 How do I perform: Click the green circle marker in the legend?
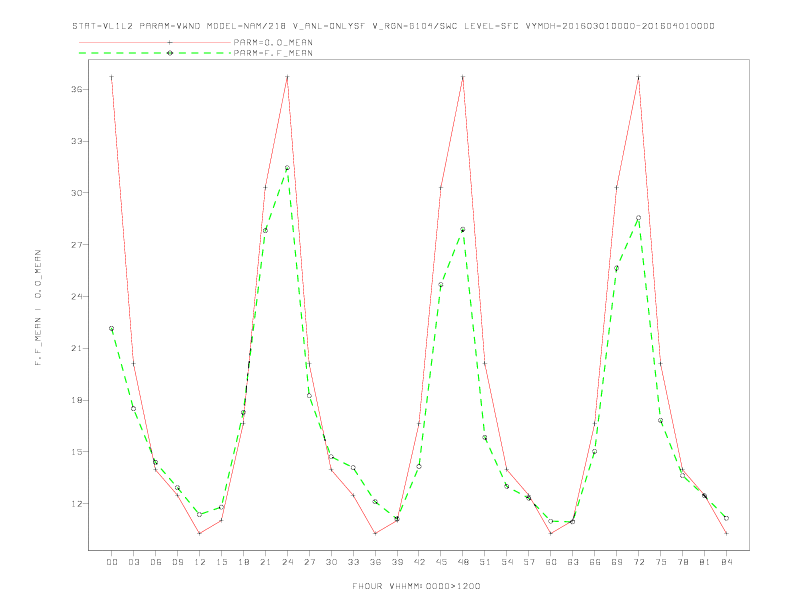[170, 53]
